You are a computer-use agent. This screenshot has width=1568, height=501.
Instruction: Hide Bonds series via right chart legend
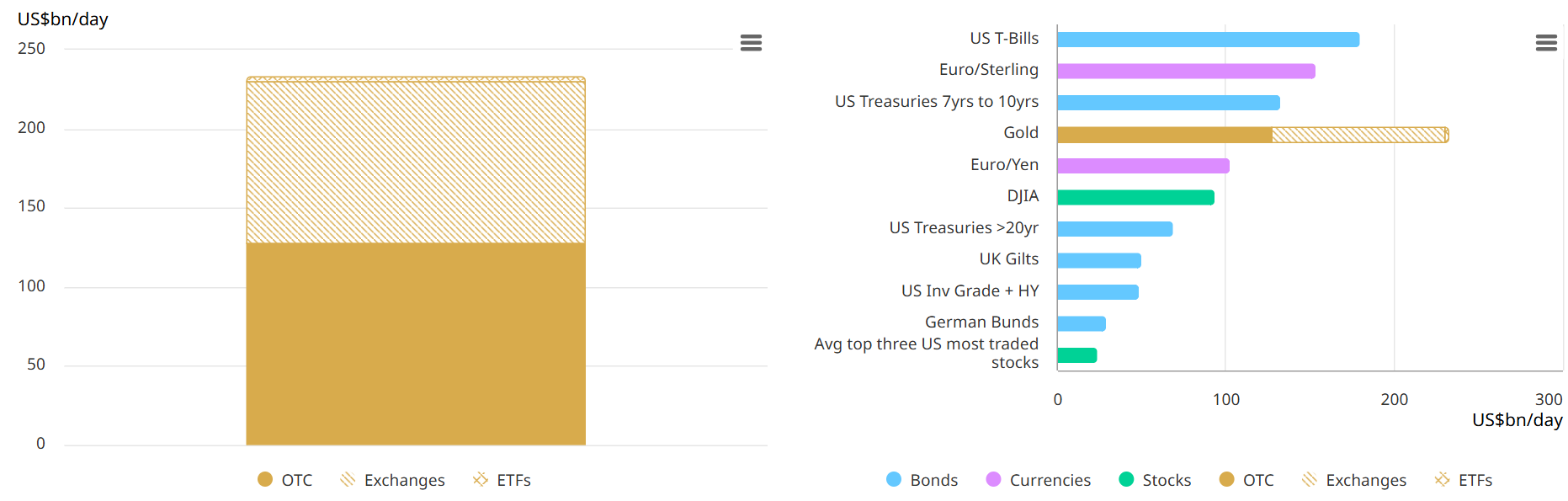[922, 480]
